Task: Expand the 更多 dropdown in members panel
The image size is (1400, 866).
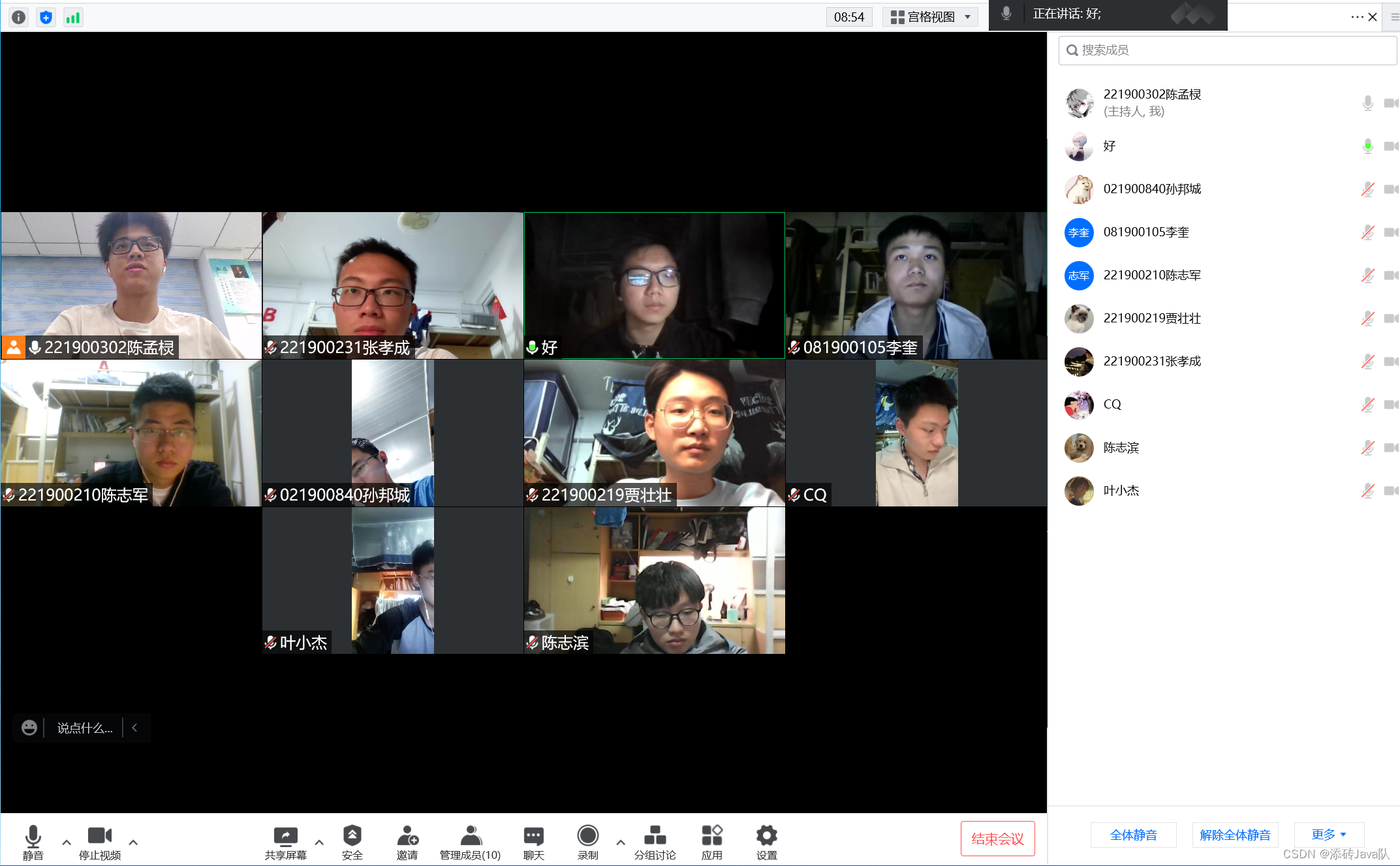Action: pyautogui.click(x=1328, y=835)
